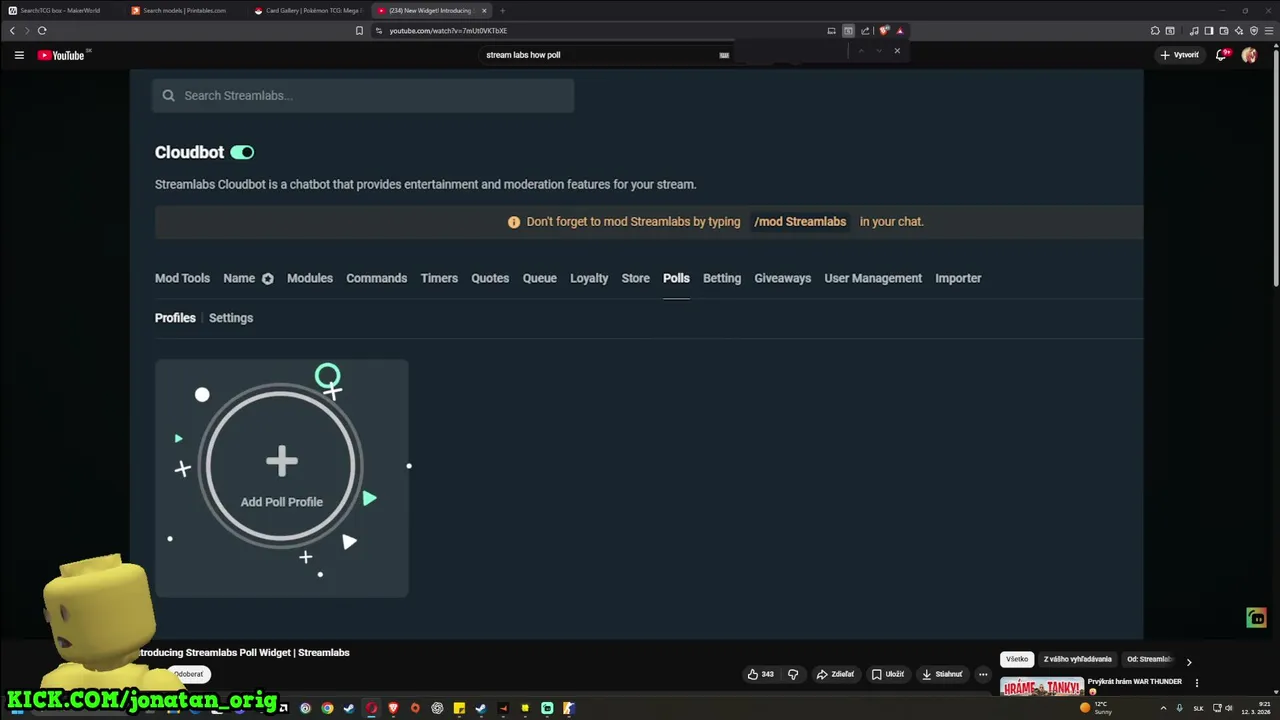Select the Profiles sub-tab
1280x720 pixels.
175,318
